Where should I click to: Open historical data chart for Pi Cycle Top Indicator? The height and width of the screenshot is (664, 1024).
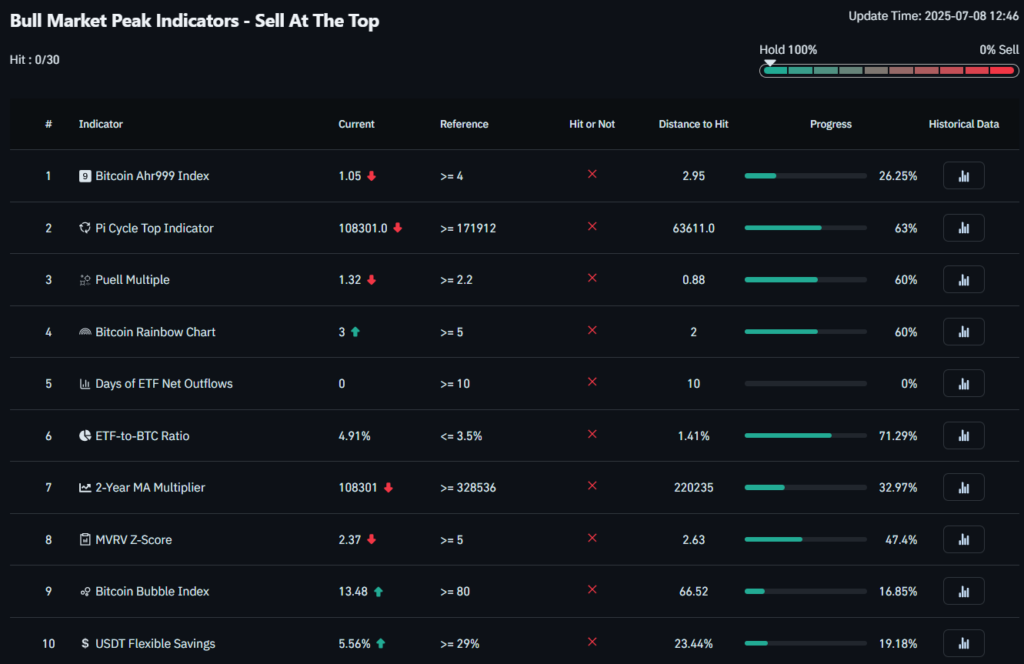[963, 228]
